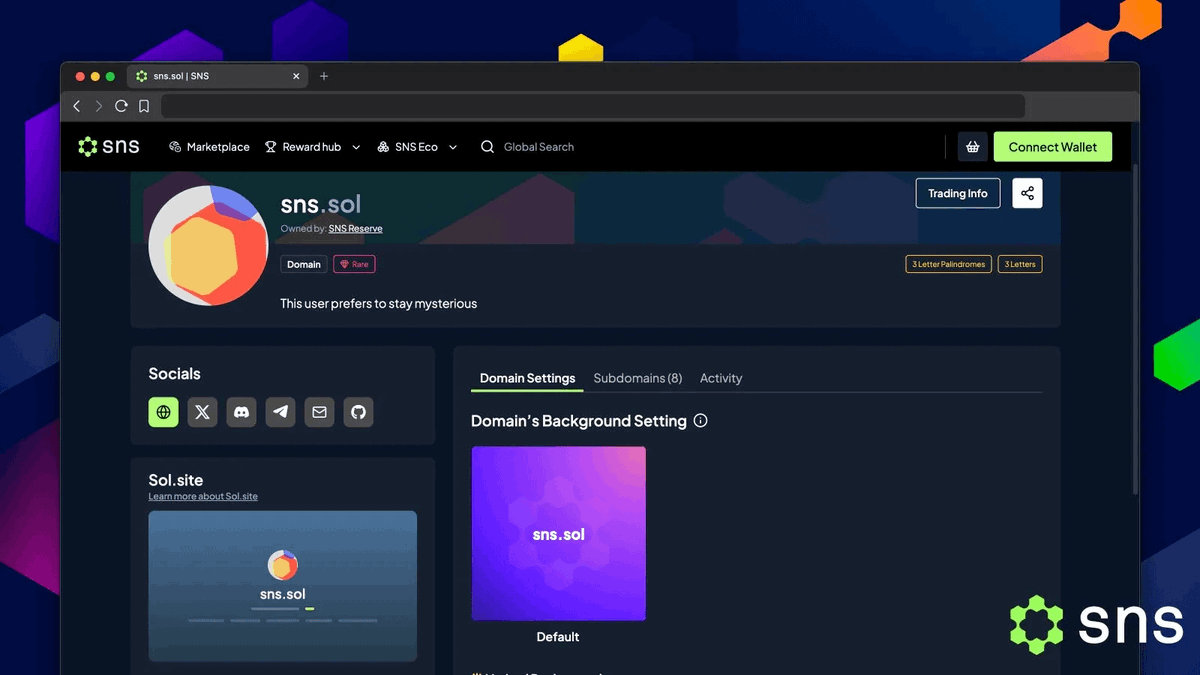1200x675 pixels.
Task: Switch to the Activity tab
Action: pyautogui.click(x=721, y=378)
